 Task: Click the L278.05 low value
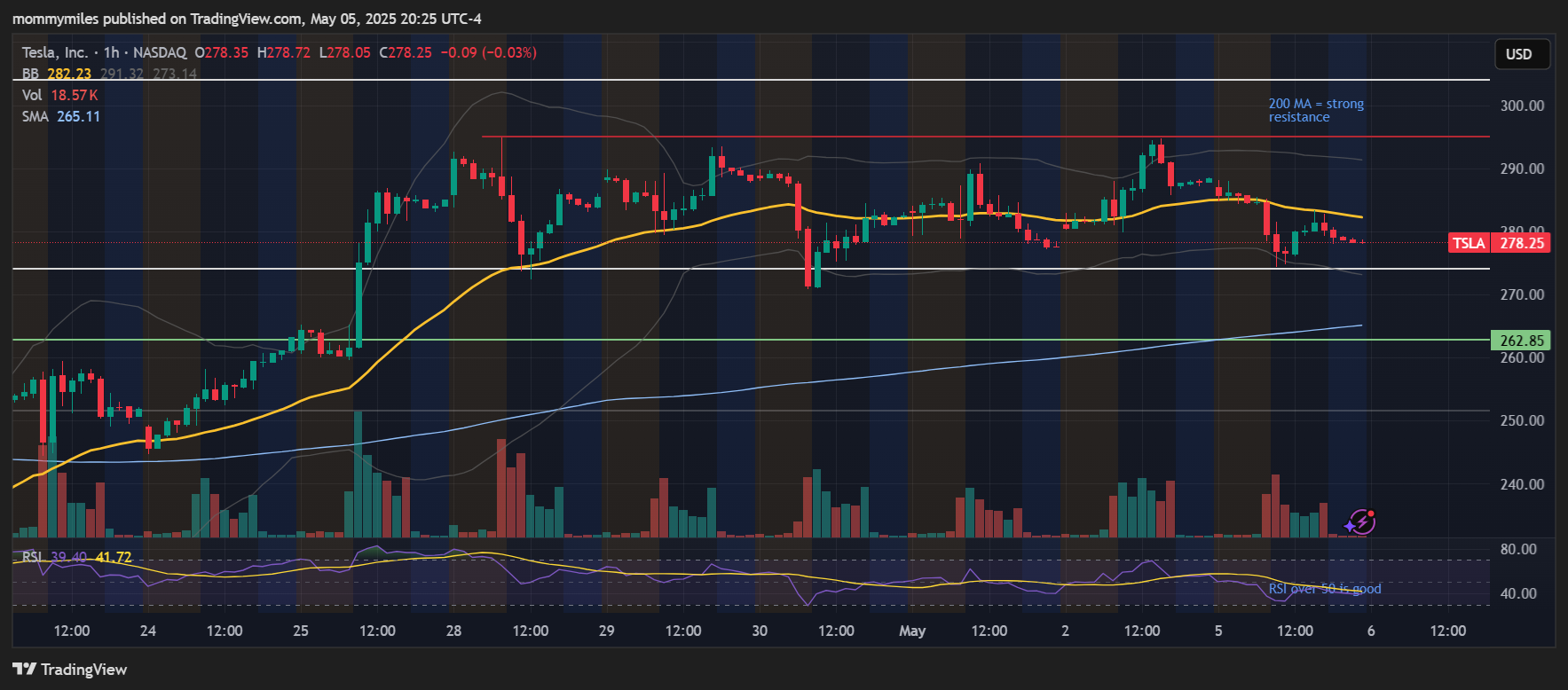(x=345, y=52)
